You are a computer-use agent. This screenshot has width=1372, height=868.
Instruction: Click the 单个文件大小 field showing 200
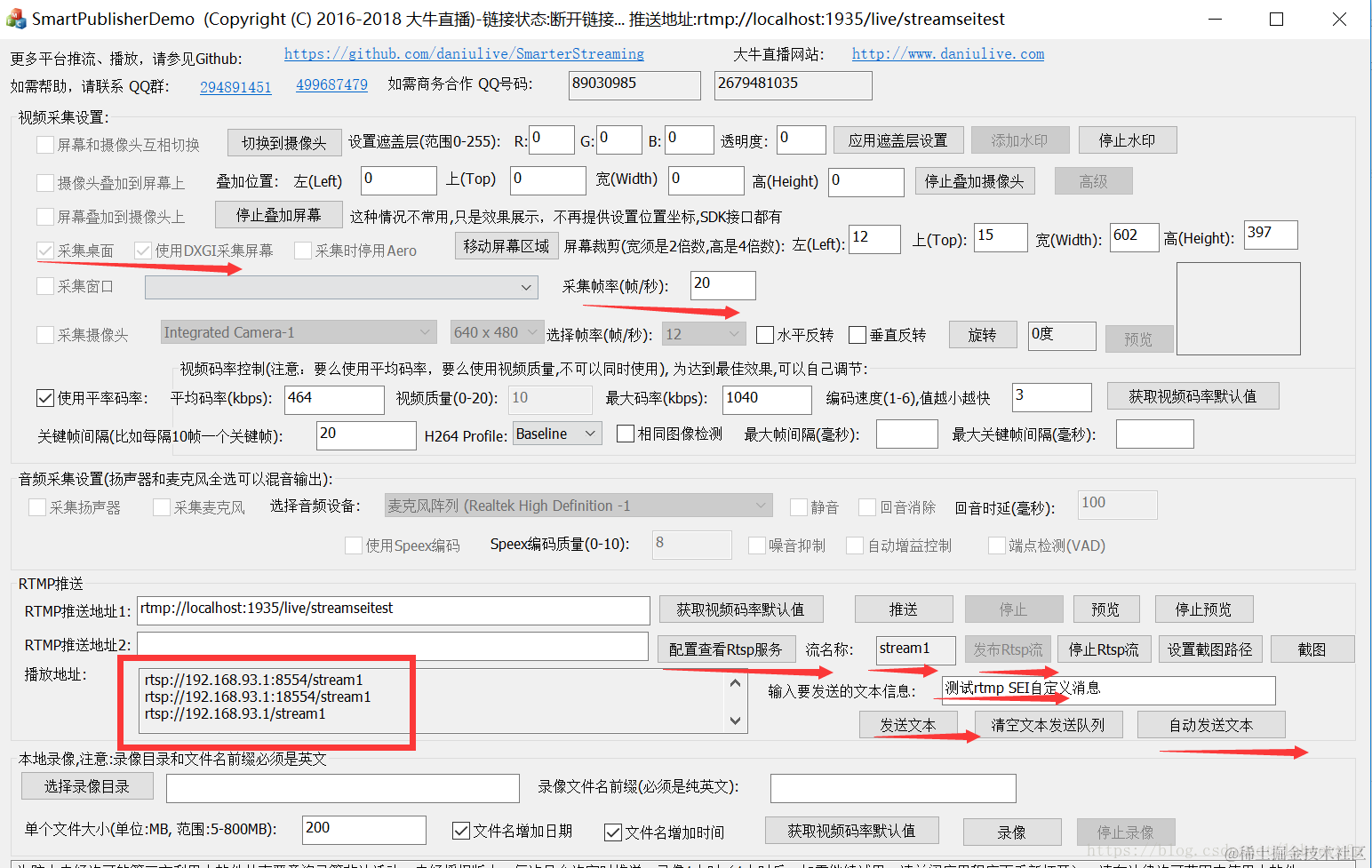364,830
